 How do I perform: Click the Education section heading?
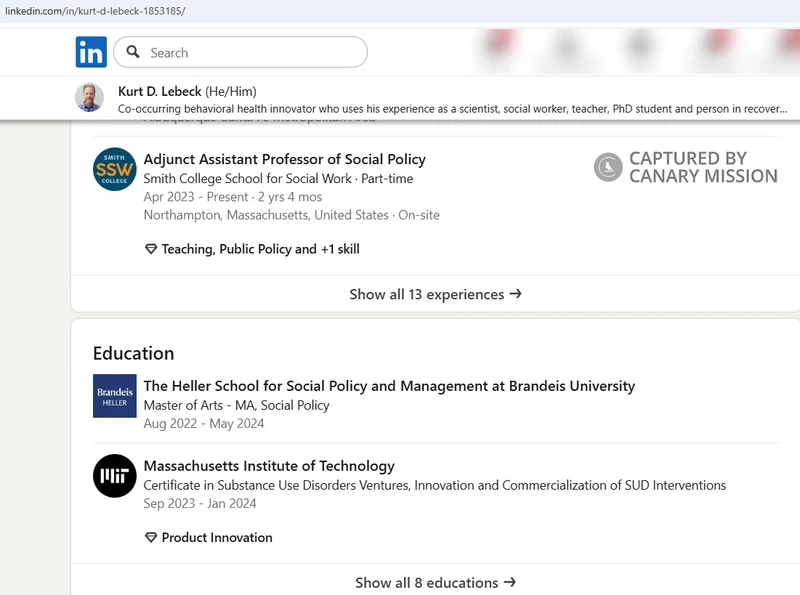pyautogui.click(x=133, y=353)
